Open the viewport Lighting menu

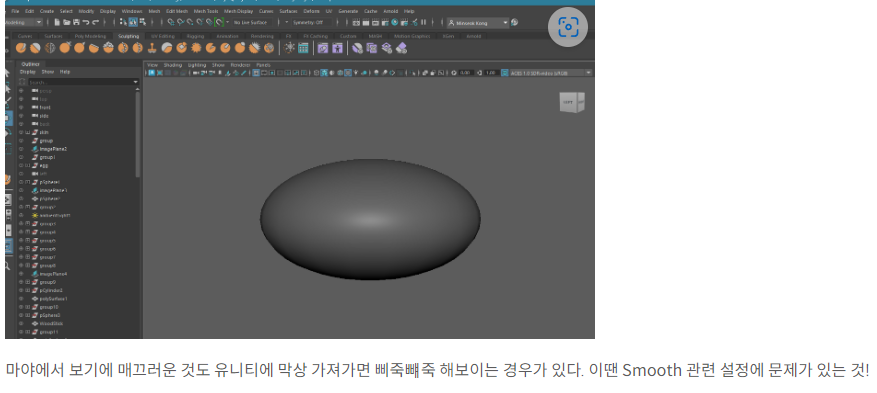[x=197, y=65]
